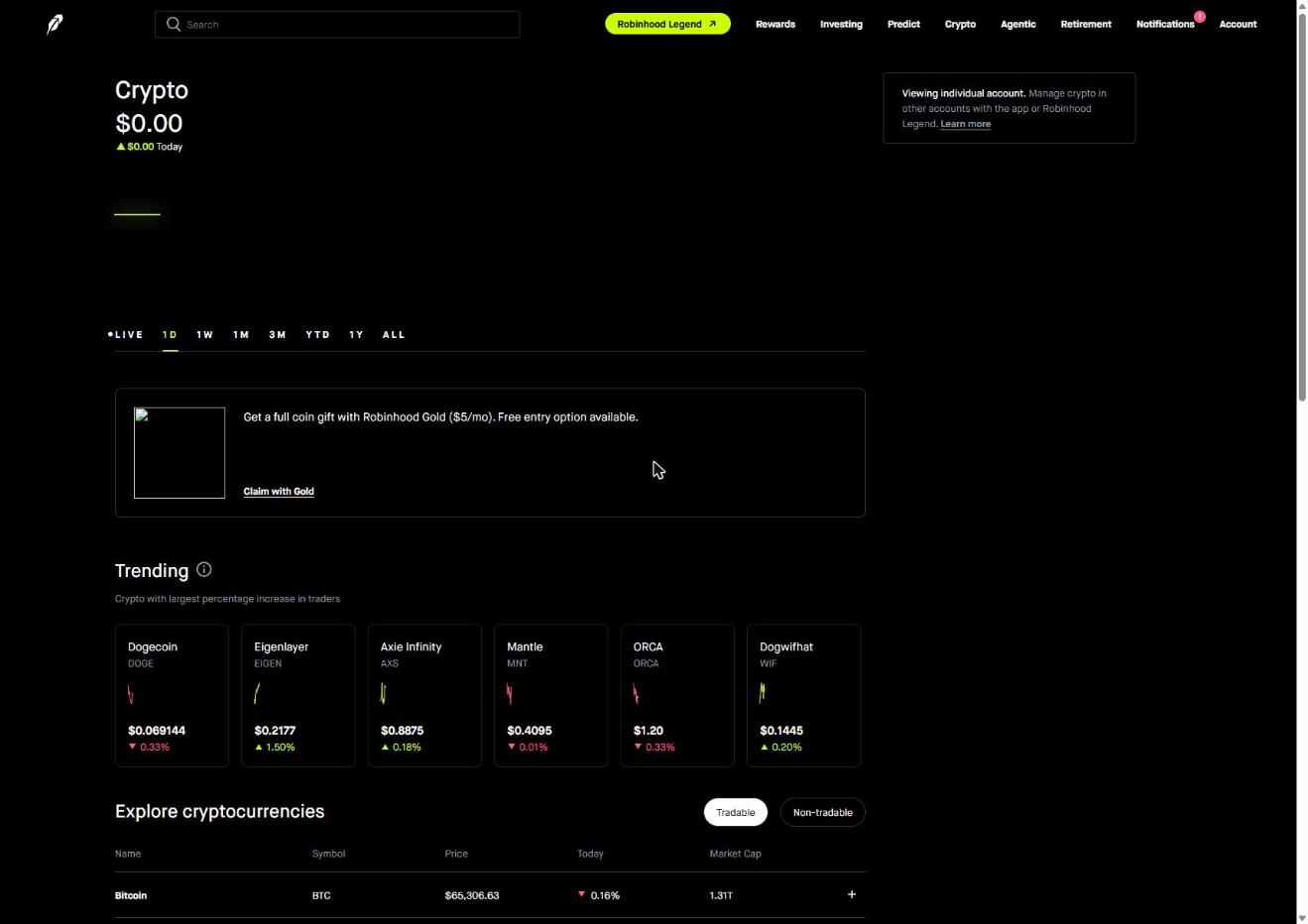The width and height of the screenshot is (1308, 924).
Task: Switch chart to 1W range
Action: (x=205, y=335)
